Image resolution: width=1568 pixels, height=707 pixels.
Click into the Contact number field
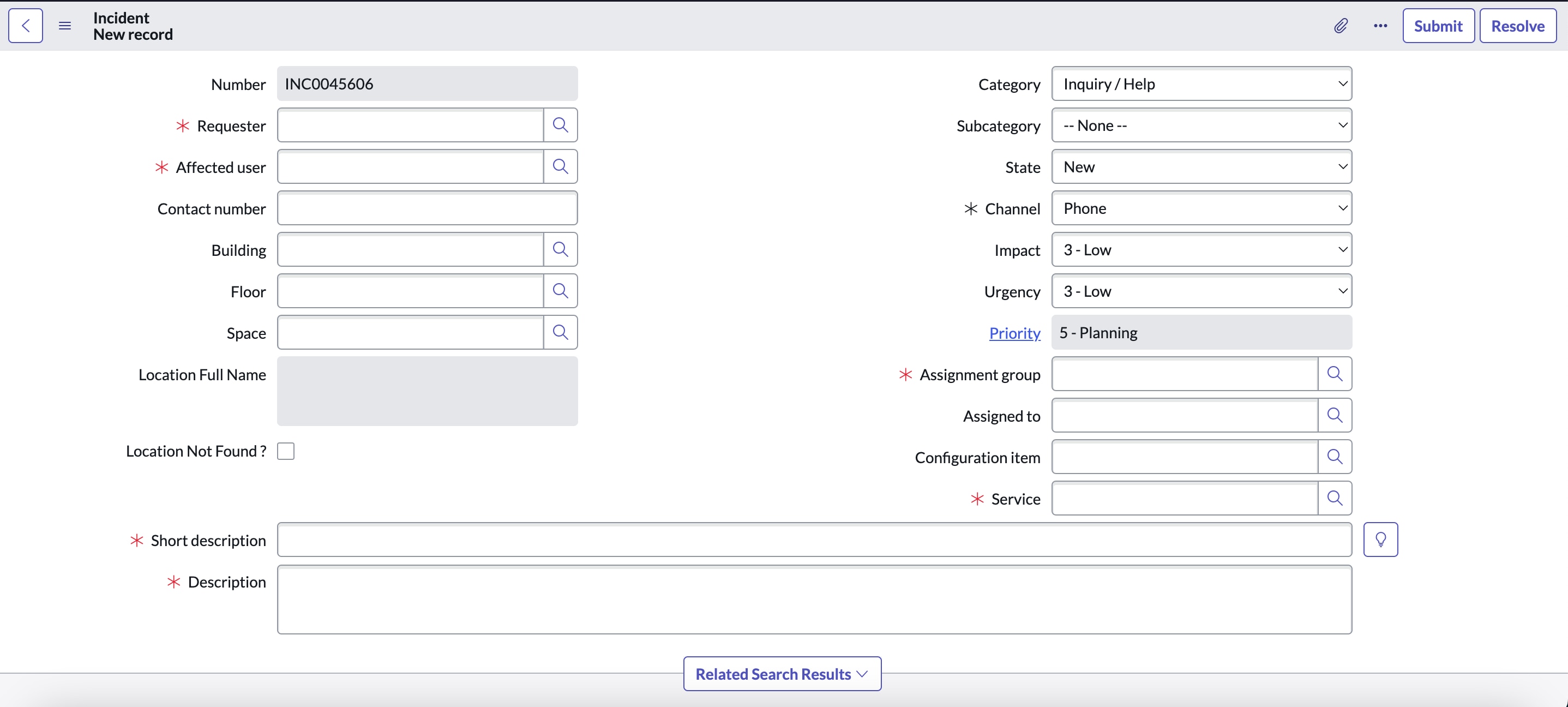[427, 208]
